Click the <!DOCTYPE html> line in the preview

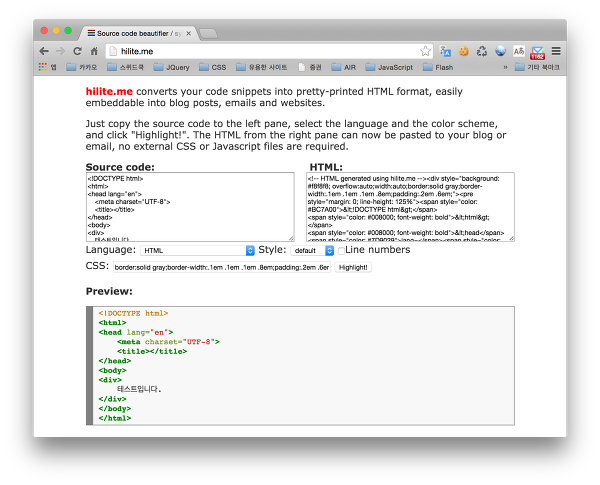[133, 313]
